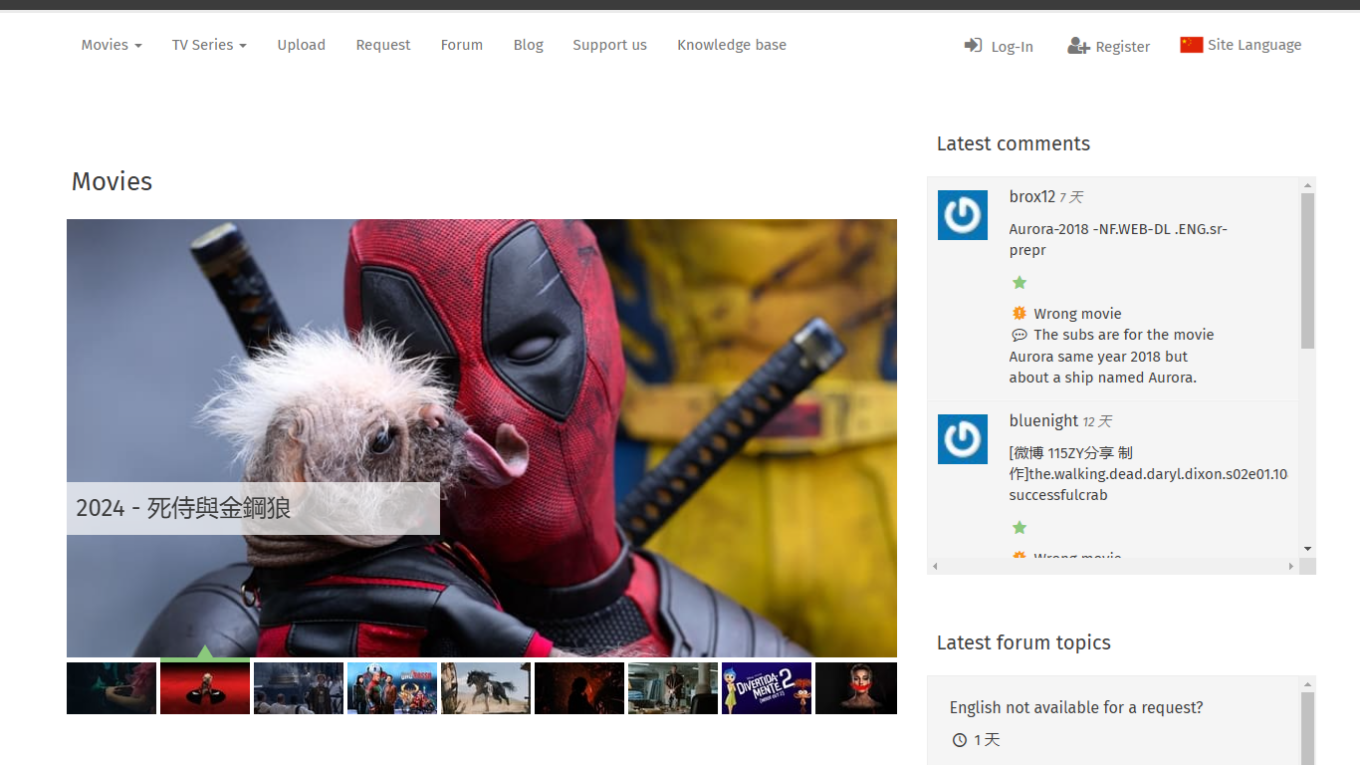Click the comments scroll down arrow

point(1307,549)
